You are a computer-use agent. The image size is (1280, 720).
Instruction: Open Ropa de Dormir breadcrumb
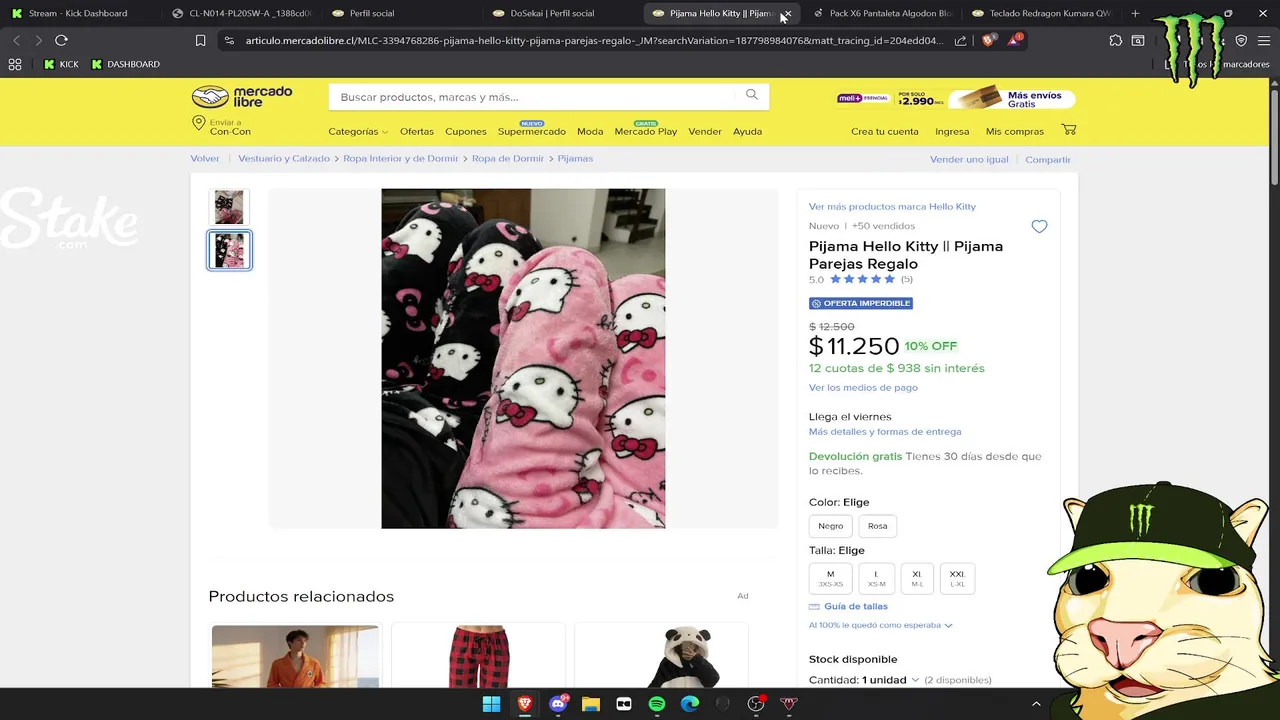point(508,159)
